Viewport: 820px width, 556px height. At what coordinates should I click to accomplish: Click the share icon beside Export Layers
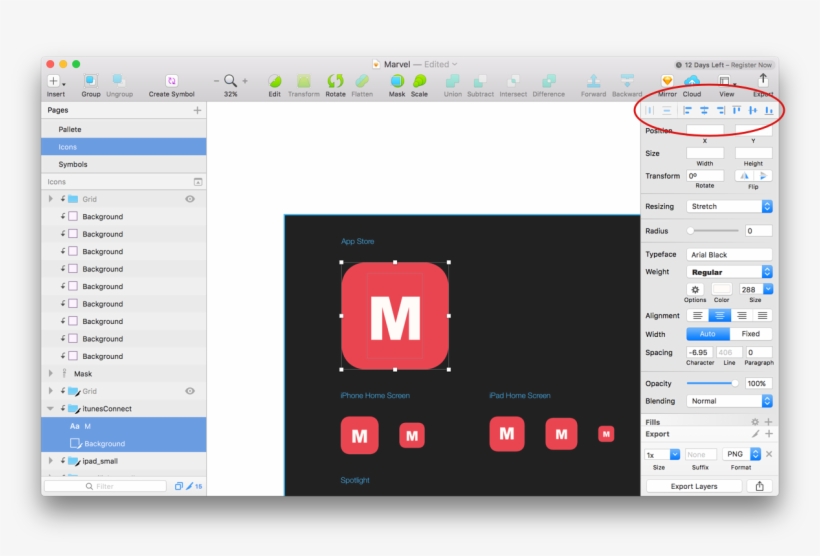pyautogui.click(x=759, y=486)
